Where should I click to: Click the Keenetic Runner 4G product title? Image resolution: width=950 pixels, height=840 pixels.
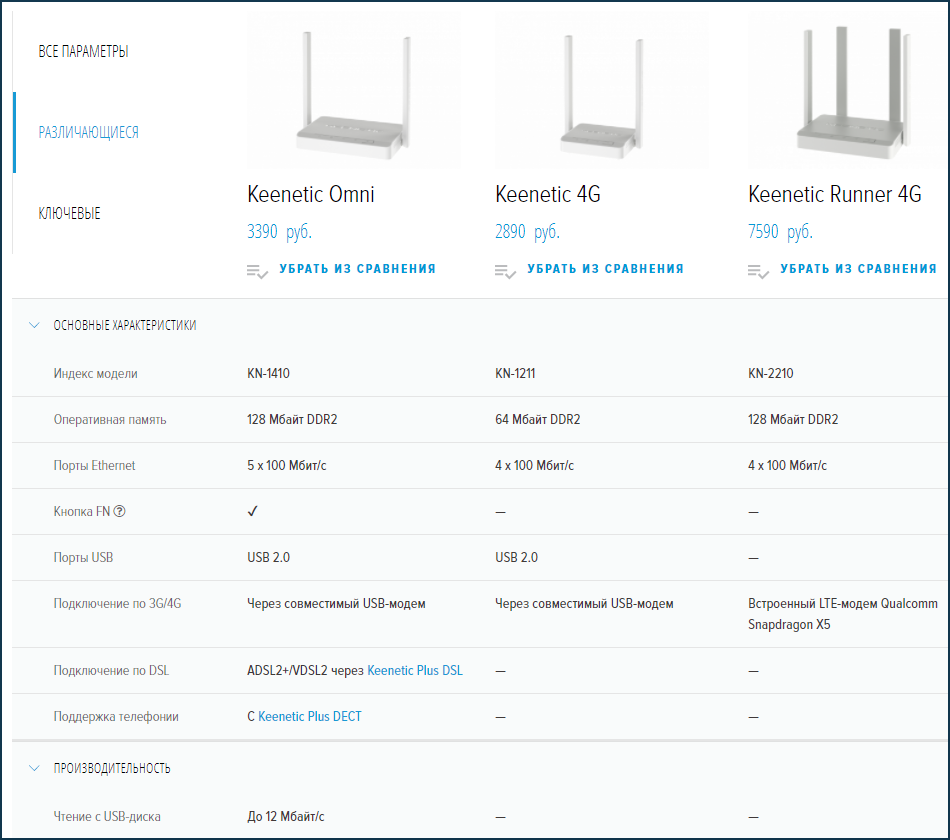click(834, 194)
